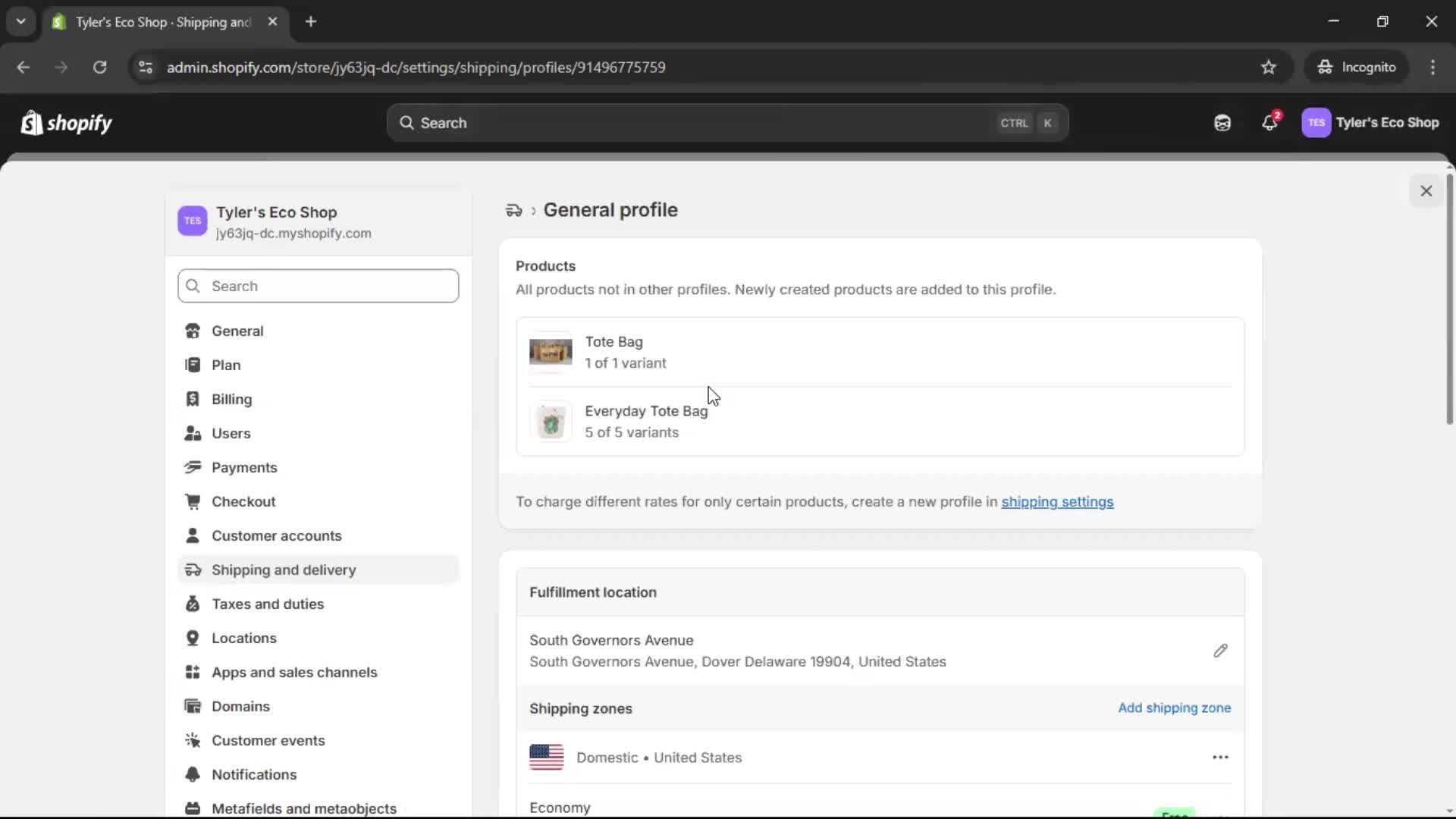This screenshot has height=819, width=1456.
Task: Click the Everyday Tote Bag product thumbnail
Action: 551,422
